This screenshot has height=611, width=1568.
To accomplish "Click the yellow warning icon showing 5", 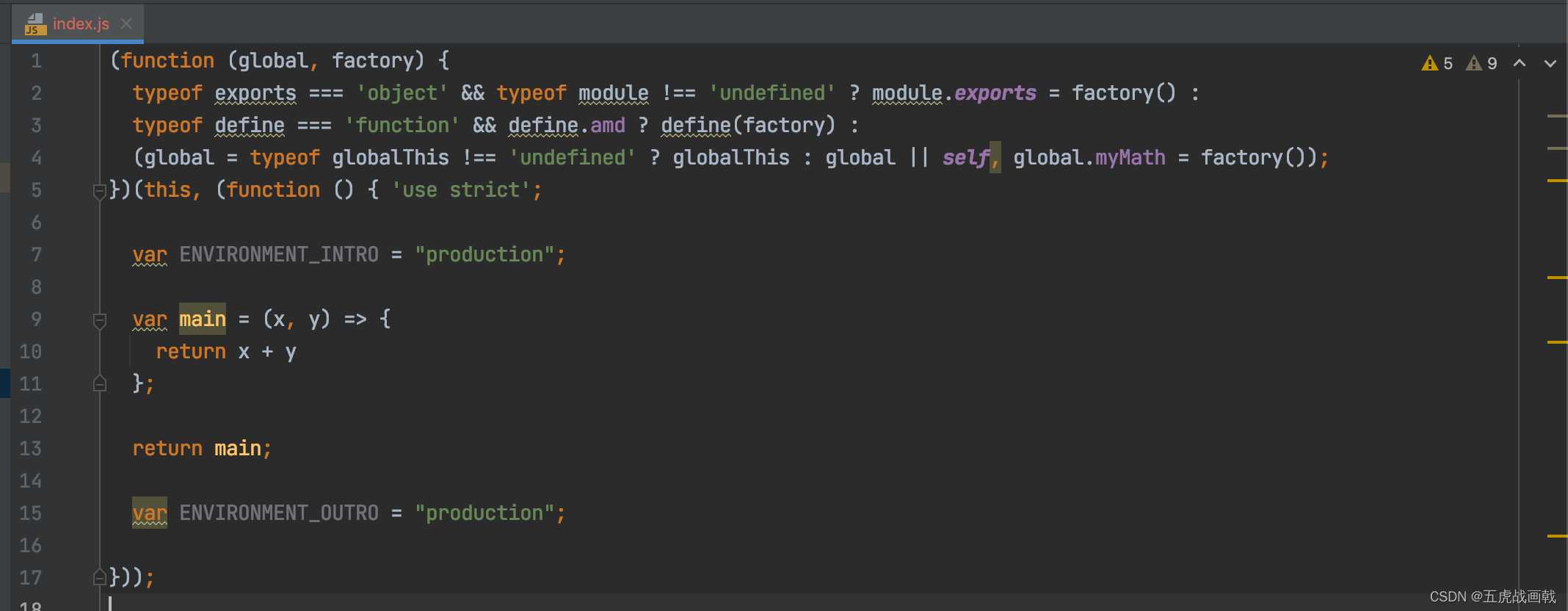I will [1429, 64].
